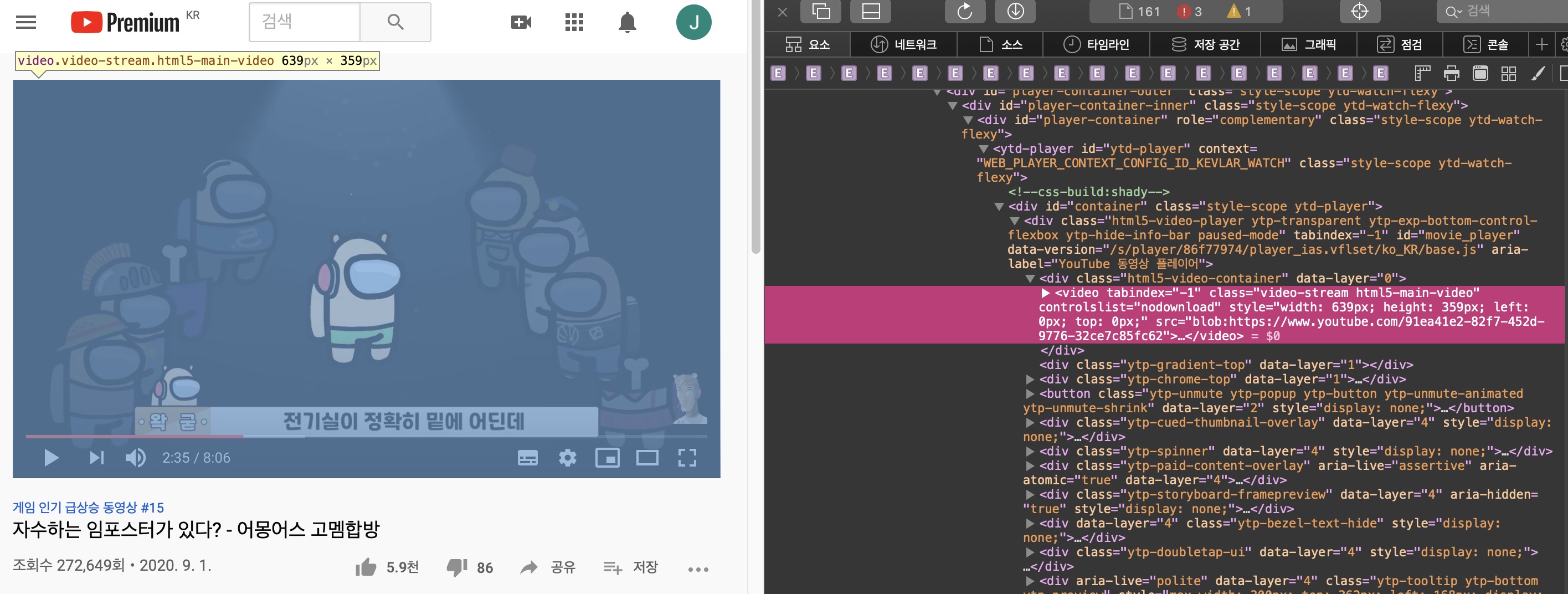Switch to the 소스 (Sources) tab

[x=1000, y=44]
